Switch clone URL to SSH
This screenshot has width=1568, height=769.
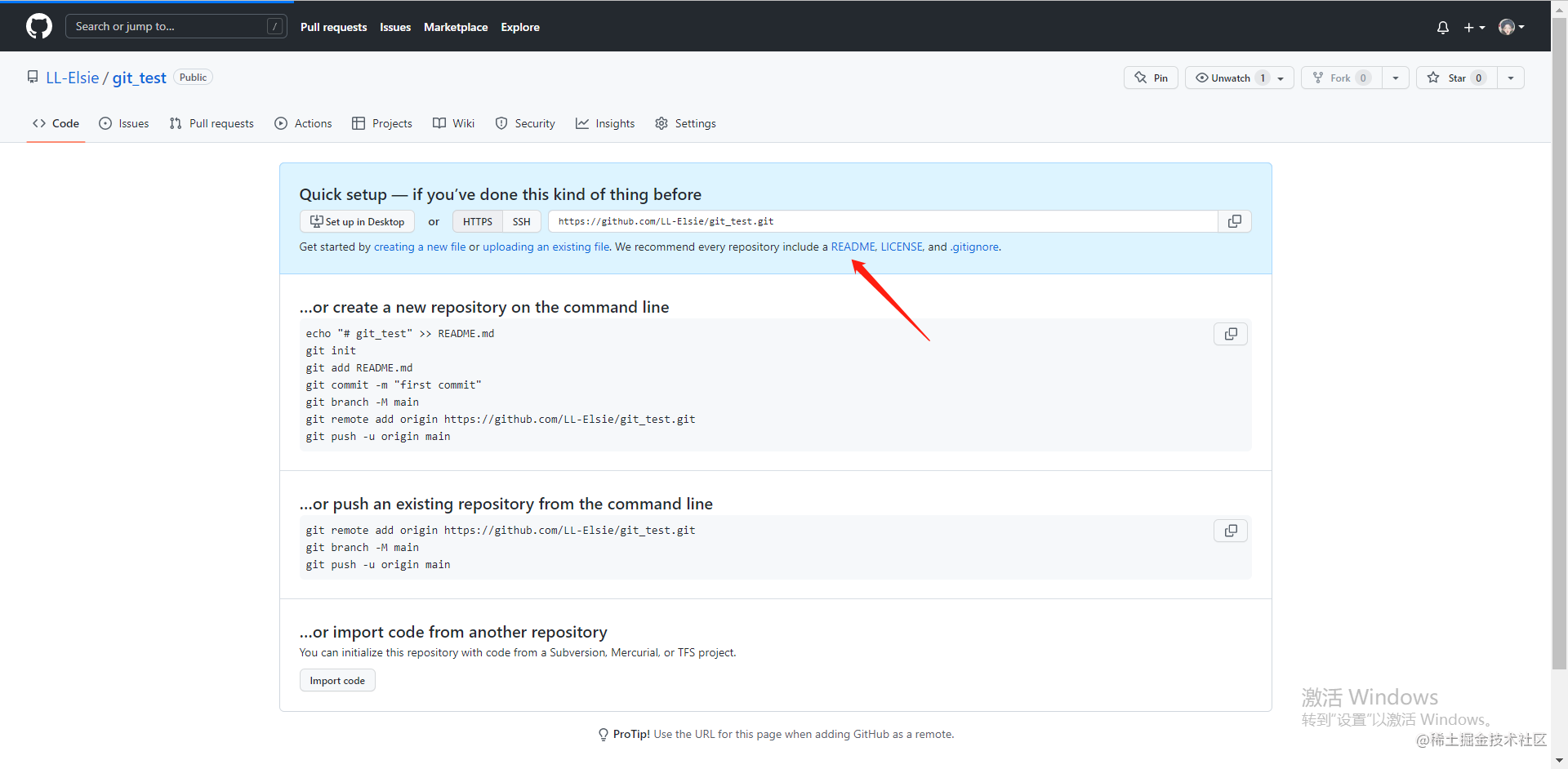pos(521,221)
